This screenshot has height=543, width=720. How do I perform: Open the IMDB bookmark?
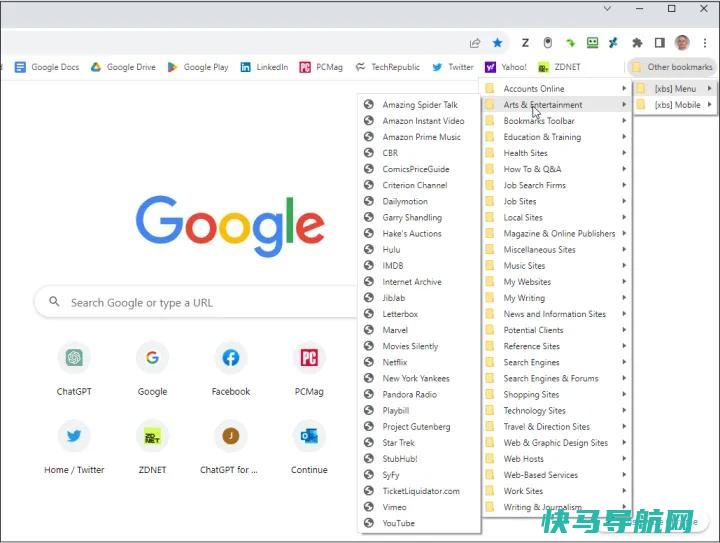coord(419,265)
